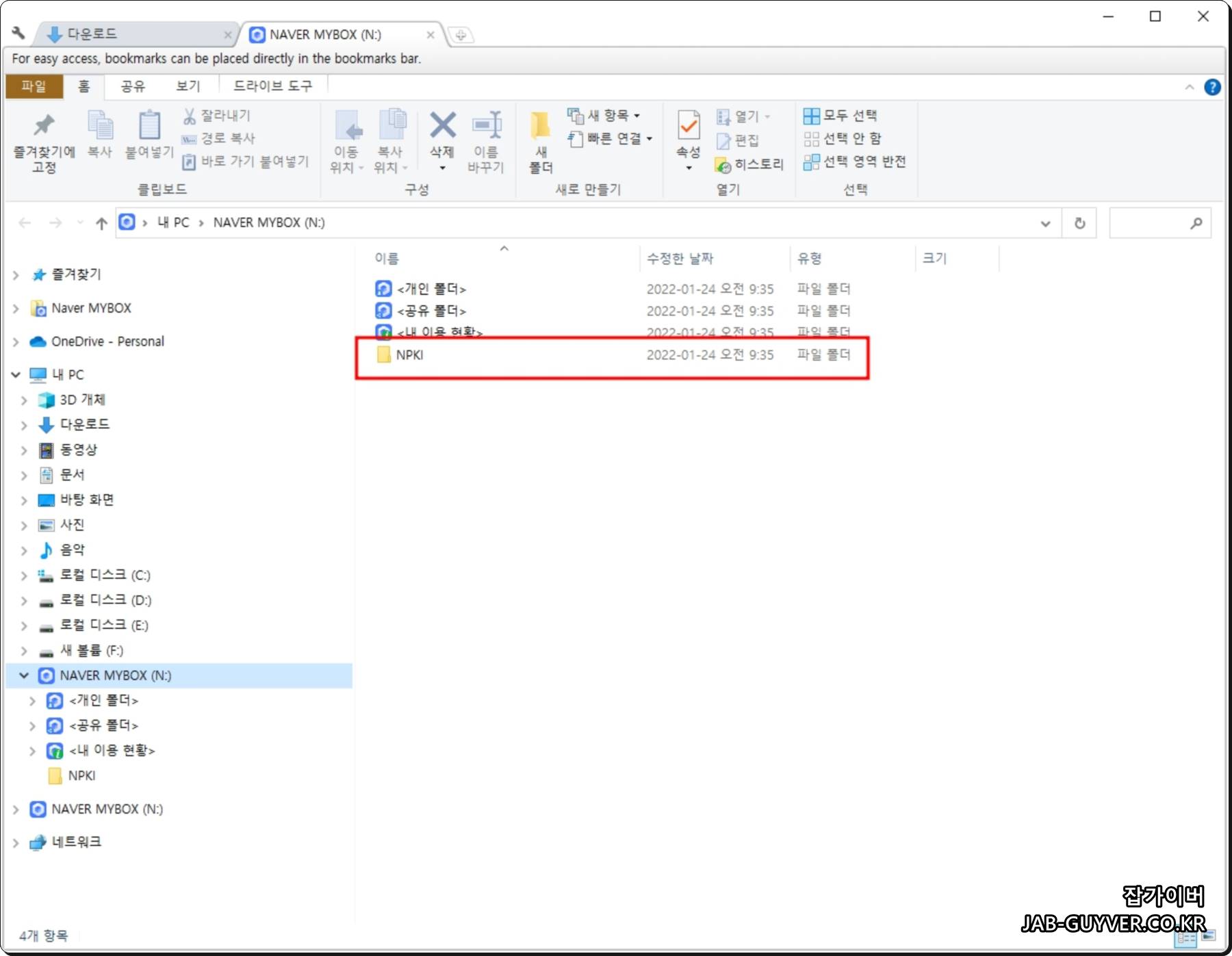Viewport: 1232px width, 956px height.
Task: Open the 이동 위치 move-to dropdown
Action: tap(346, 142)
